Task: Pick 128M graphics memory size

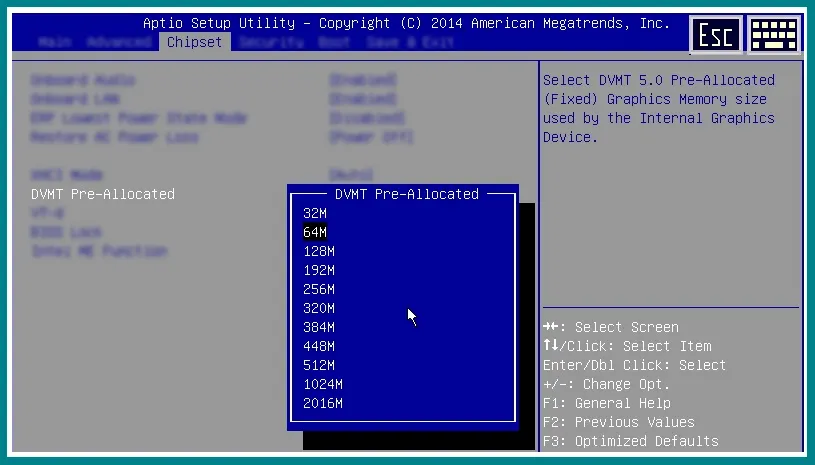Action: tap(319, 251)
